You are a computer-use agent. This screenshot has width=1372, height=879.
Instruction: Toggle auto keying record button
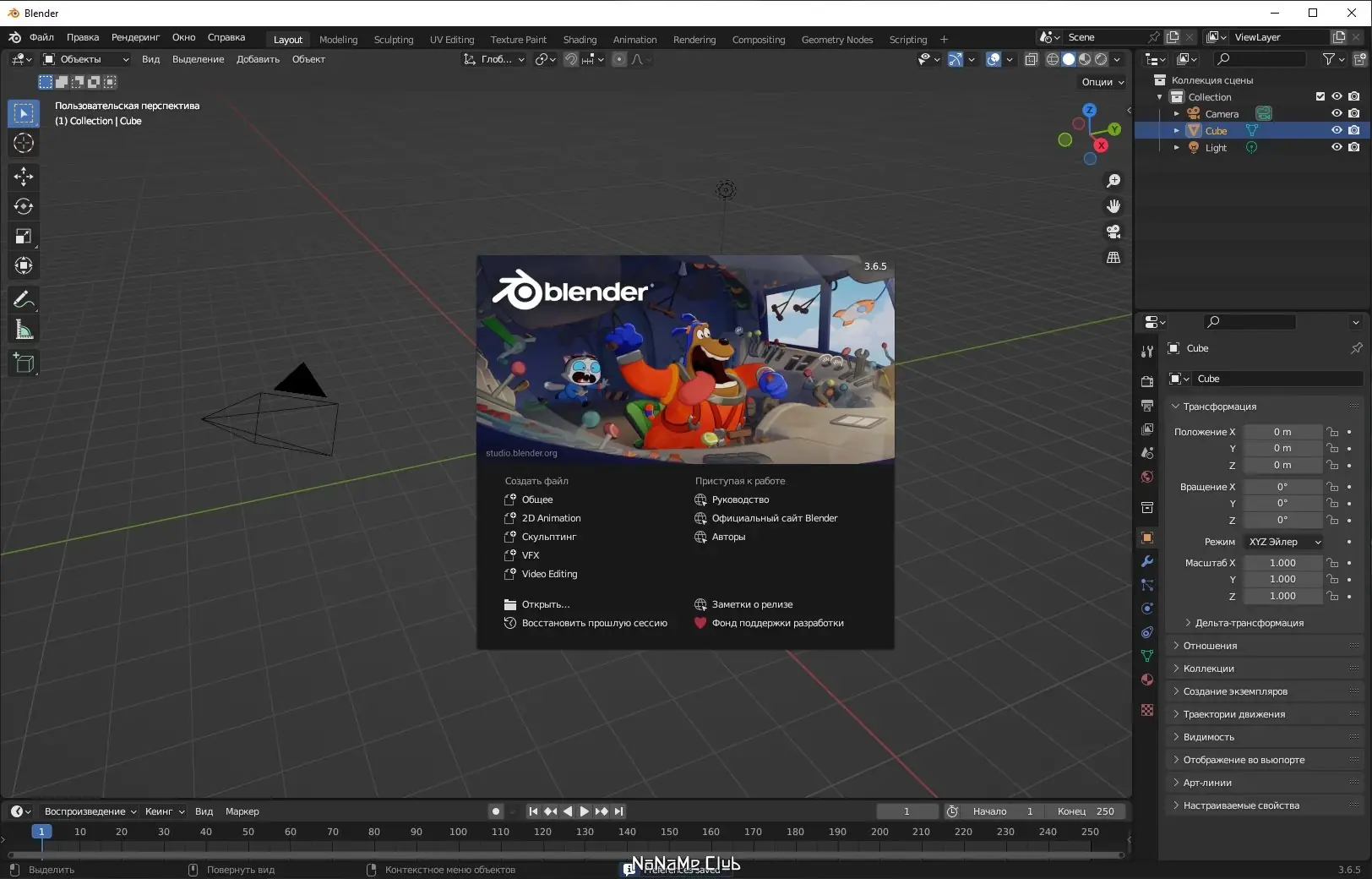click(x=496, y=811)
